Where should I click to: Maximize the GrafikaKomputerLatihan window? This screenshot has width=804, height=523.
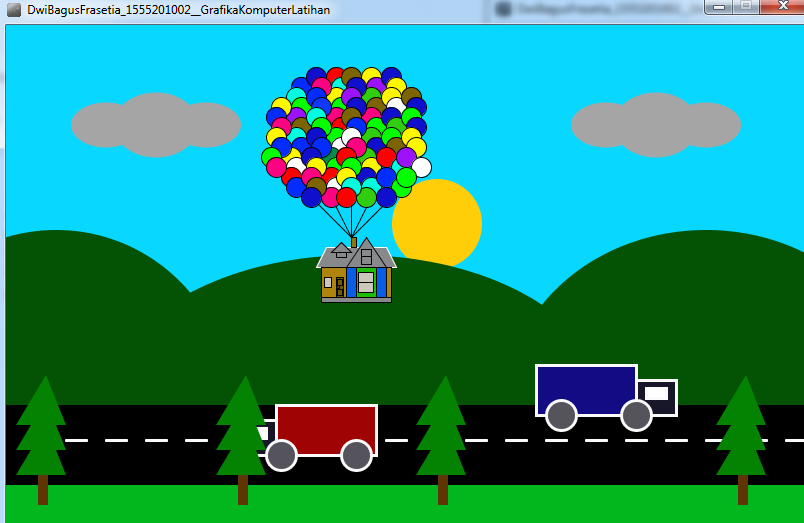[x=746, y=7]
